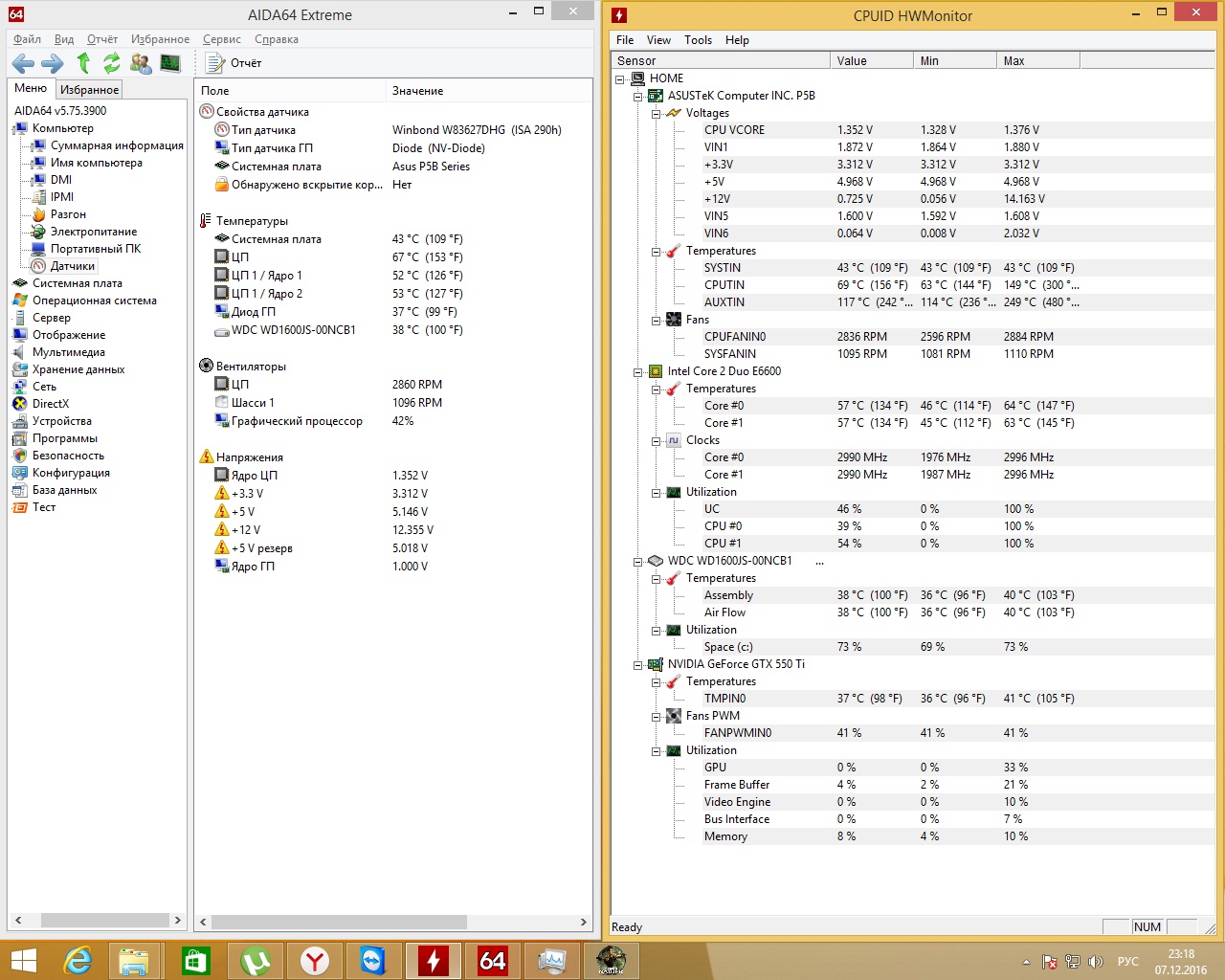
Task: Click the TeamViewer taskbar icon
Action: point(373,961)
